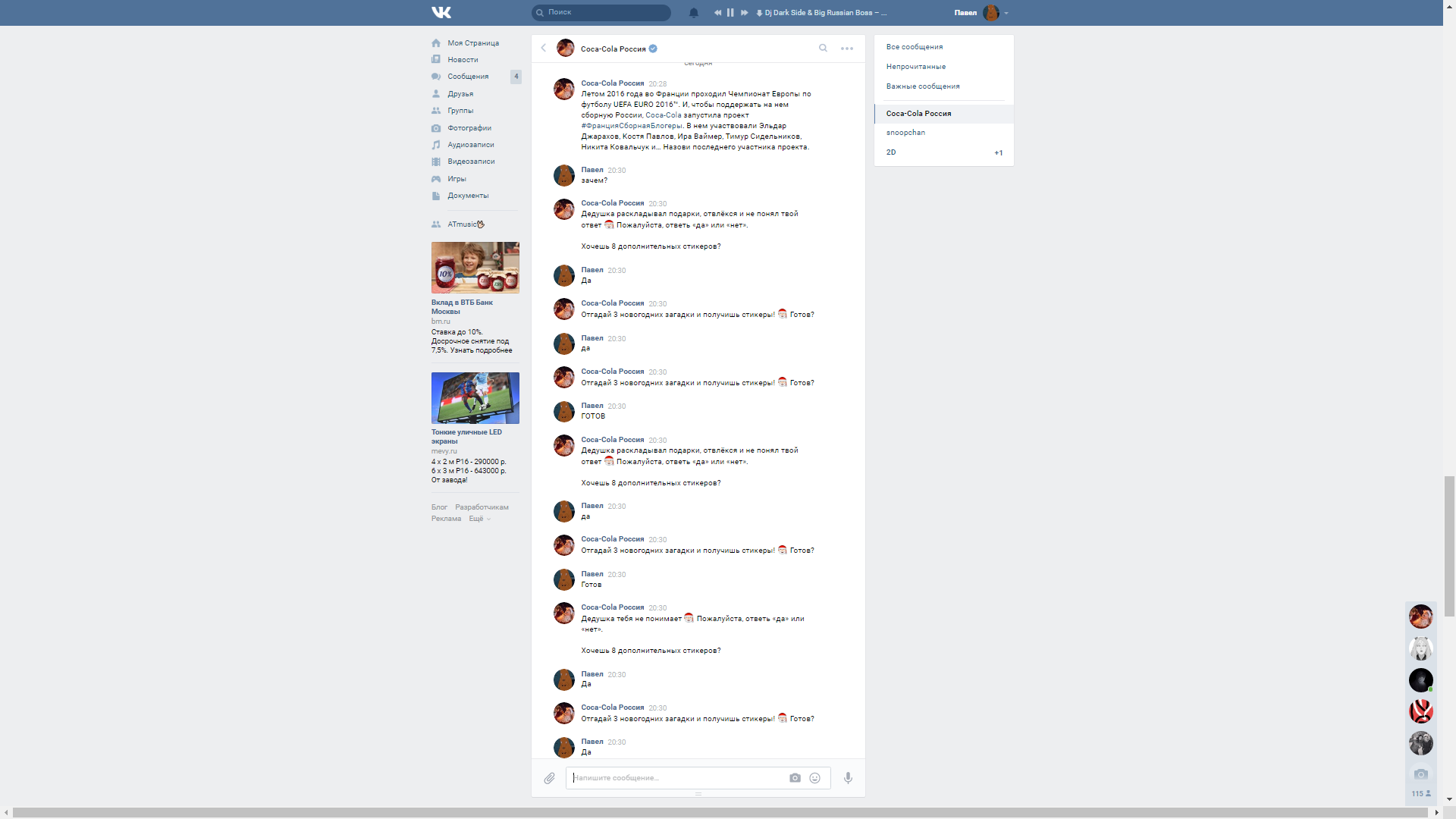Open Разработчикам footer link
The height and width of the screenshot is (819, 1456).
(482, 507)
